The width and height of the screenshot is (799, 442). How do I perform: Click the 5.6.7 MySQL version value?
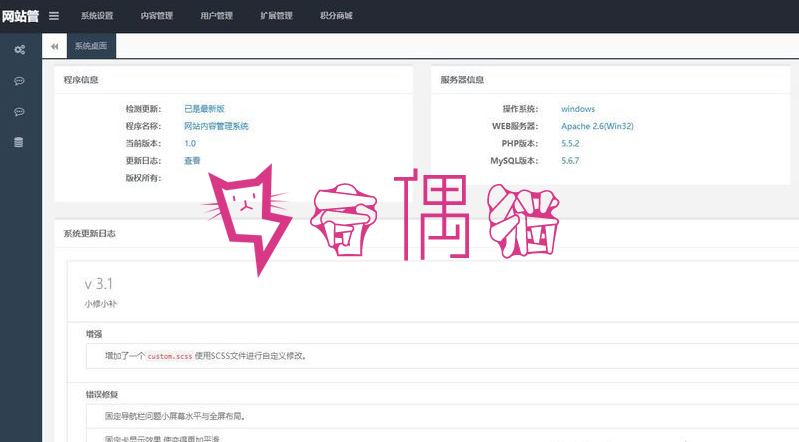coord(570,161)
